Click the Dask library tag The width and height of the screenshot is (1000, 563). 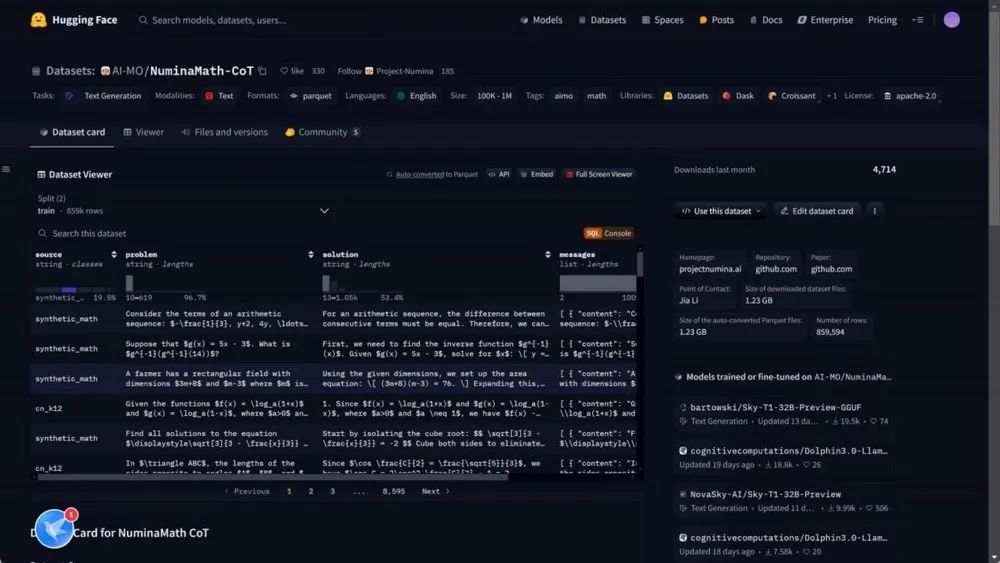(738, 96)
